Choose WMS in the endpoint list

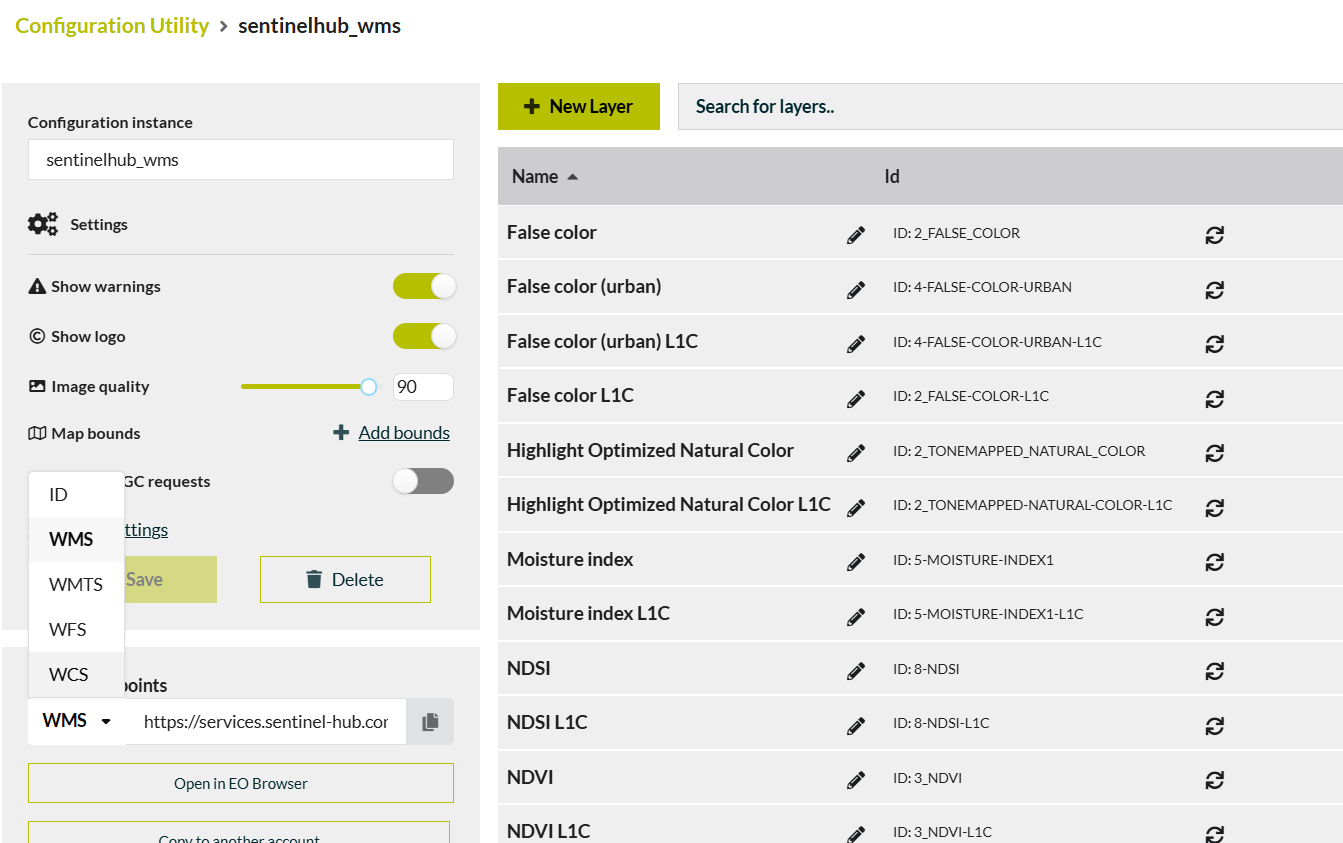tap(76, 539)
